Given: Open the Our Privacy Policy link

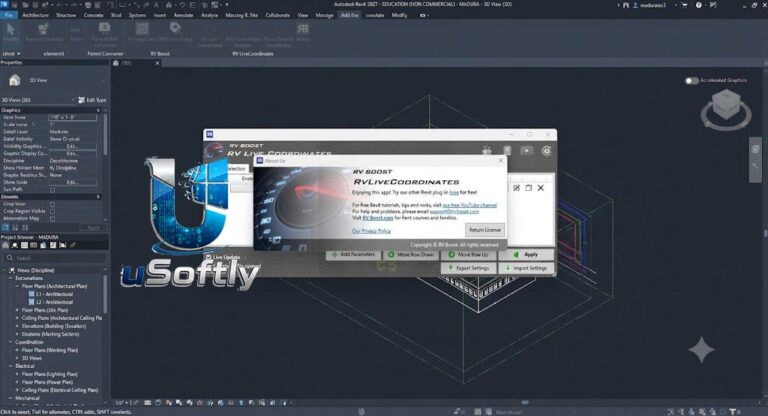Looking at the screenshot, I should point(371,231).
